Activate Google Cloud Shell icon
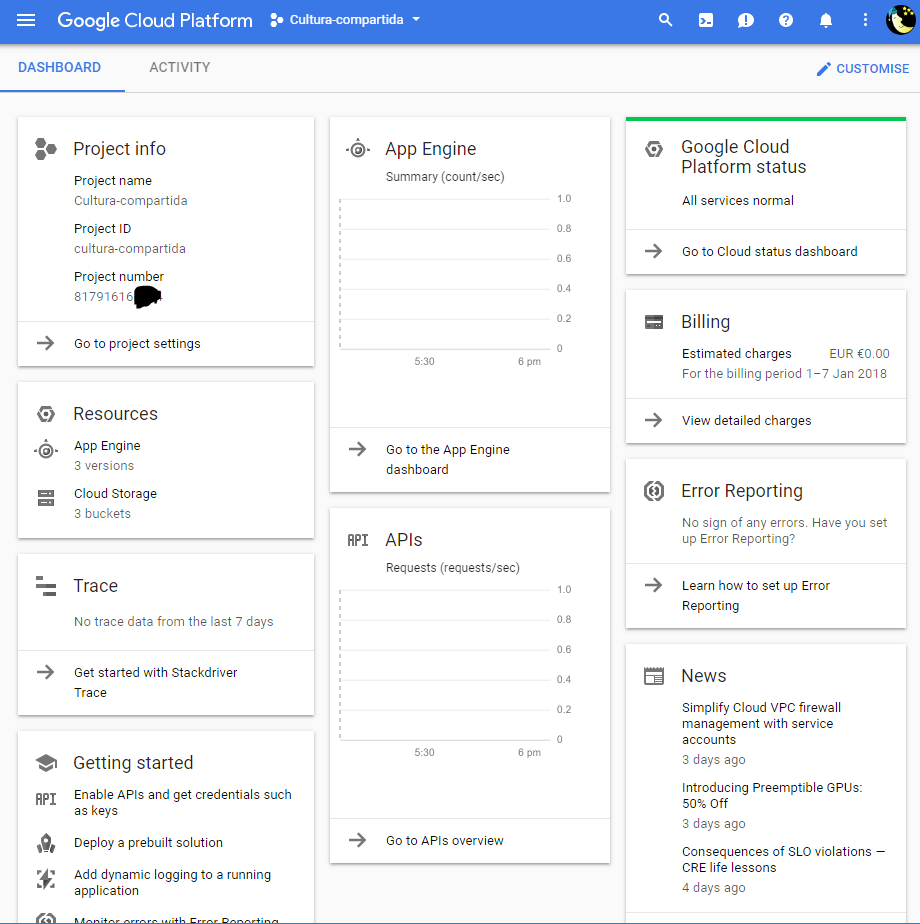 click(705, 21)
